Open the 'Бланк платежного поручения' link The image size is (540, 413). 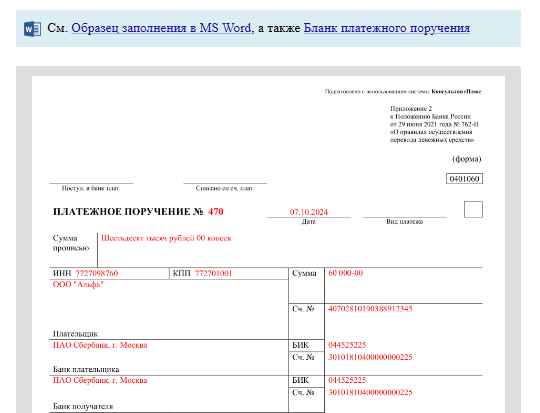387,28
